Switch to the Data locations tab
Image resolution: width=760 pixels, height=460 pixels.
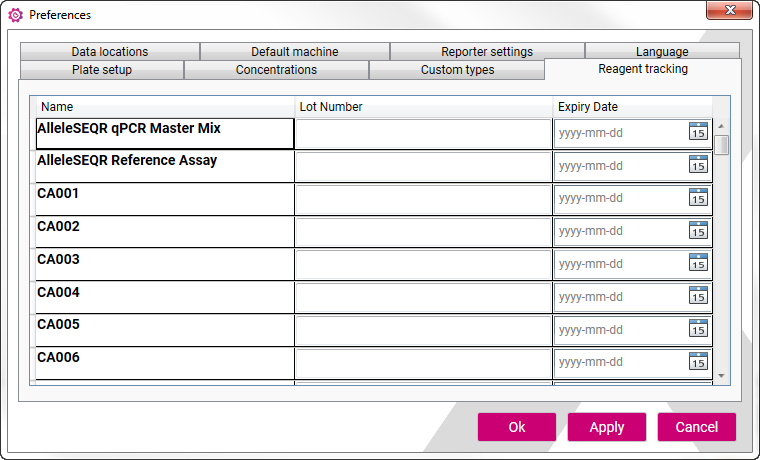pos(110,51)
